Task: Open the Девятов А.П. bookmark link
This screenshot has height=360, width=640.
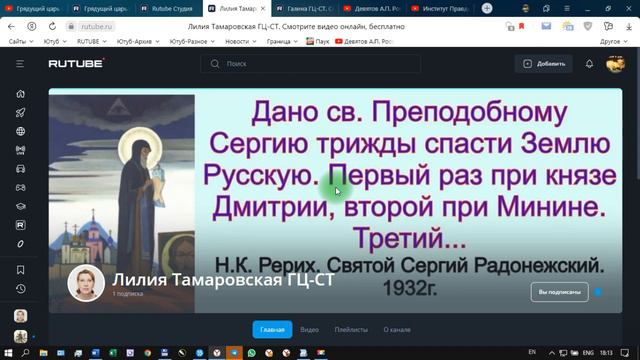Action: click(x=364, y=41)
